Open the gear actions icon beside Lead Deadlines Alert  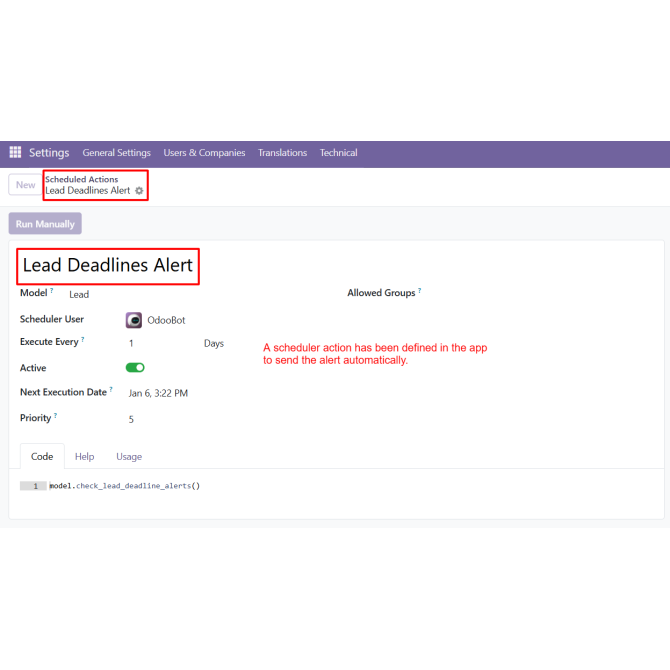click(139, 191)
